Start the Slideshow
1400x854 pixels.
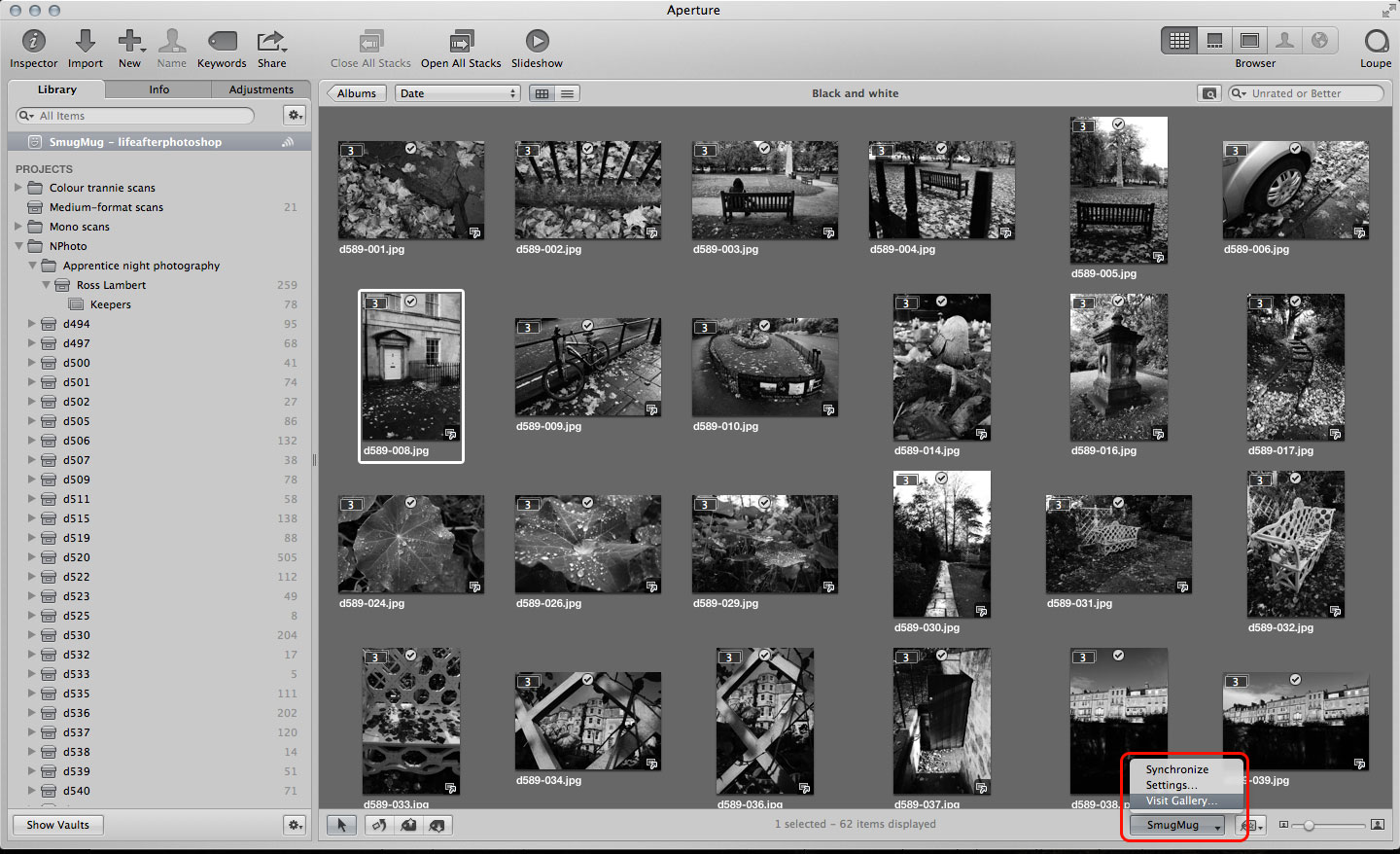point(537,41)
